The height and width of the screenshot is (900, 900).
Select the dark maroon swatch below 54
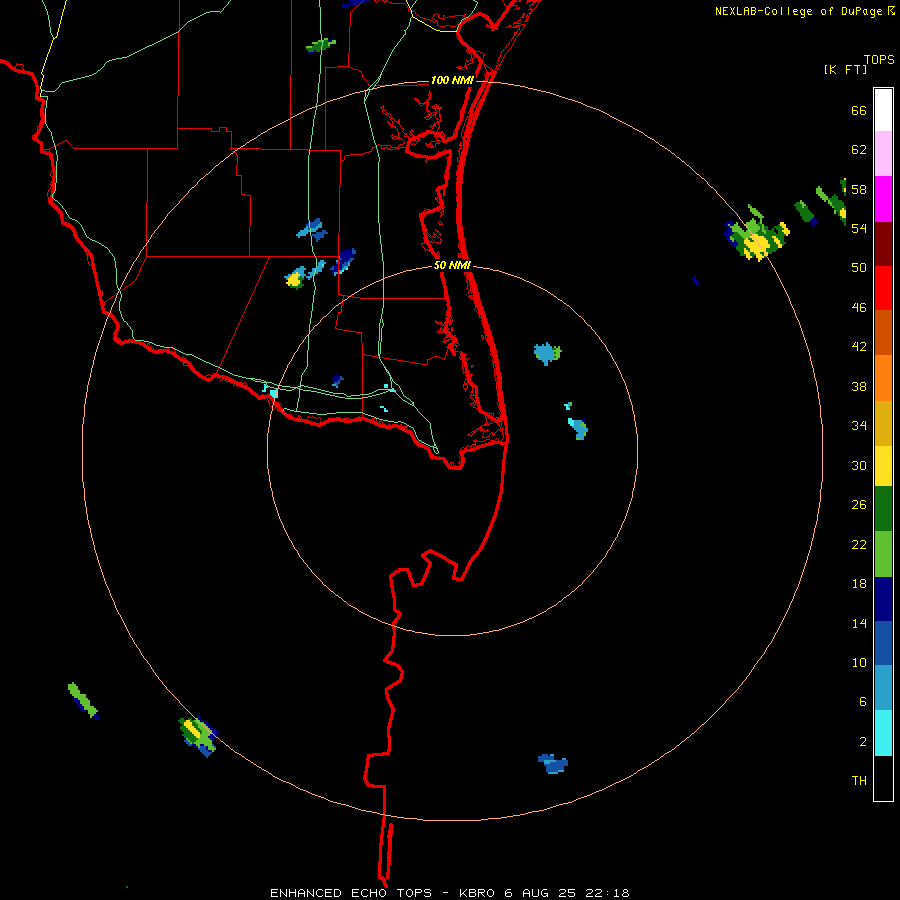point(883,244)
